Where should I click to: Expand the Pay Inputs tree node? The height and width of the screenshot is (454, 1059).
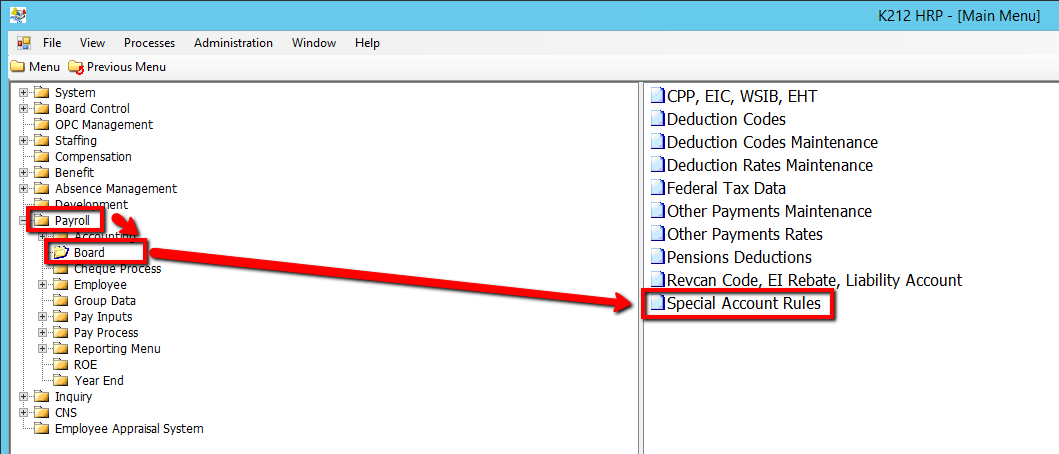tap(43, 317)
